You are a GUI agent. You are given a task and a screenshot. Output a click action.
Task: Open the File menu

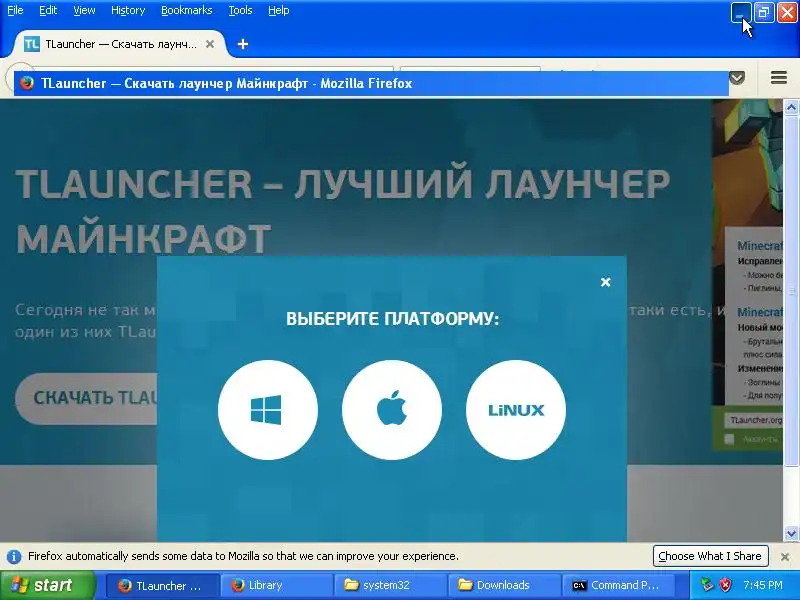[x=15, y=10]
